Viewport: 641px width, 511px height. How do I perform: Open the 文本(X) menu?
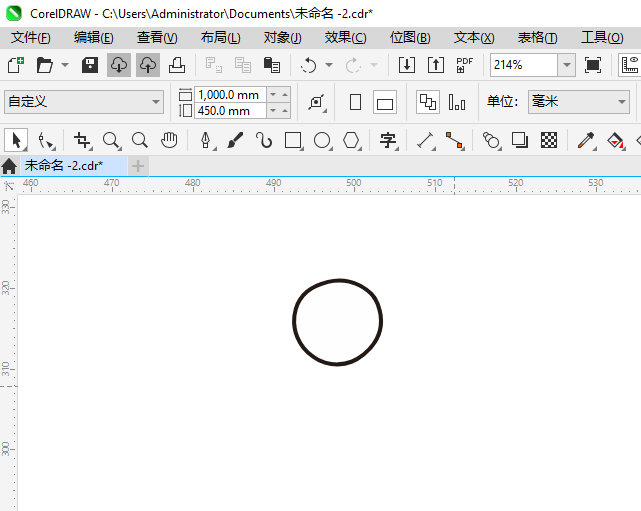pyautogui.click(x=474, y=38)
